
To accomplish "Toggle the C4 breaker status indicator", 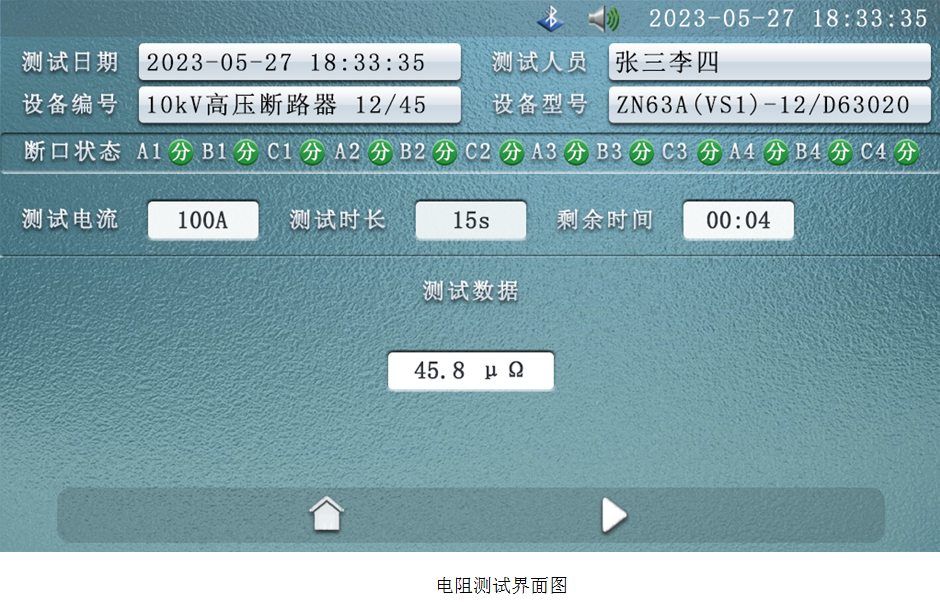I will pyautogui.click(x=906, y=152).
